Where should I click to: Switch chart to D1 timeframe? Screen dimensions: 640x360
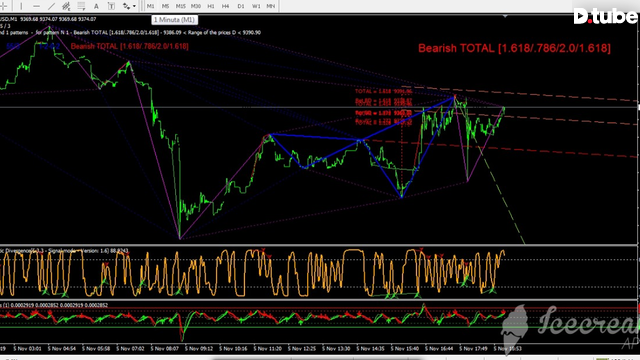tap(241, 6)
